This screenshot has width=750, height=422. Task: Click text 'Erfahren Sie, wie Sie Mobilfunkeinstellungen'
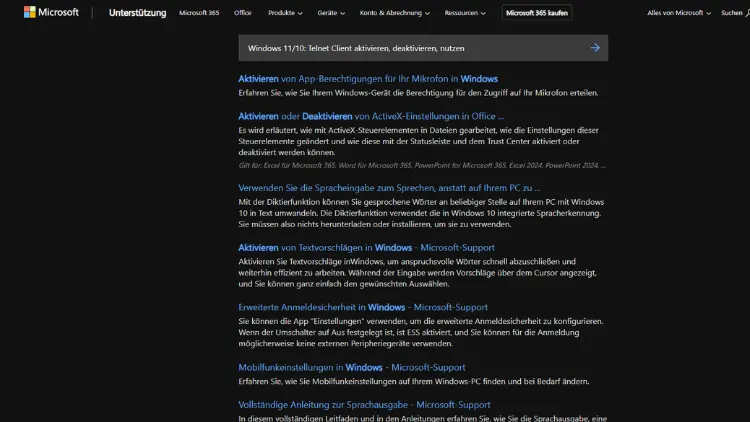(414, 381)
